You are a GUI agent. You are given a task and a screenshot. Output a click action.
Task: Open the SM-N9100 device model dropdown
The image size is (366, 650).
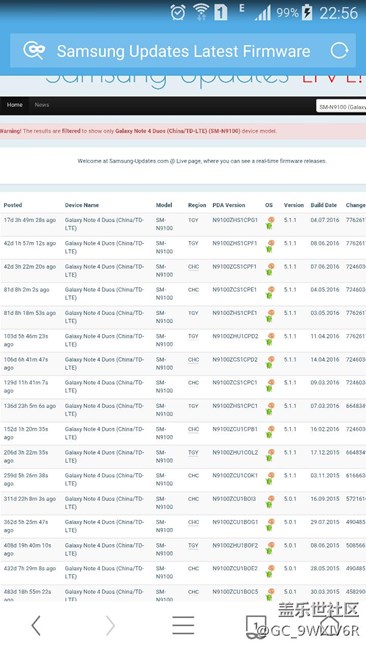tap(341, 107)
